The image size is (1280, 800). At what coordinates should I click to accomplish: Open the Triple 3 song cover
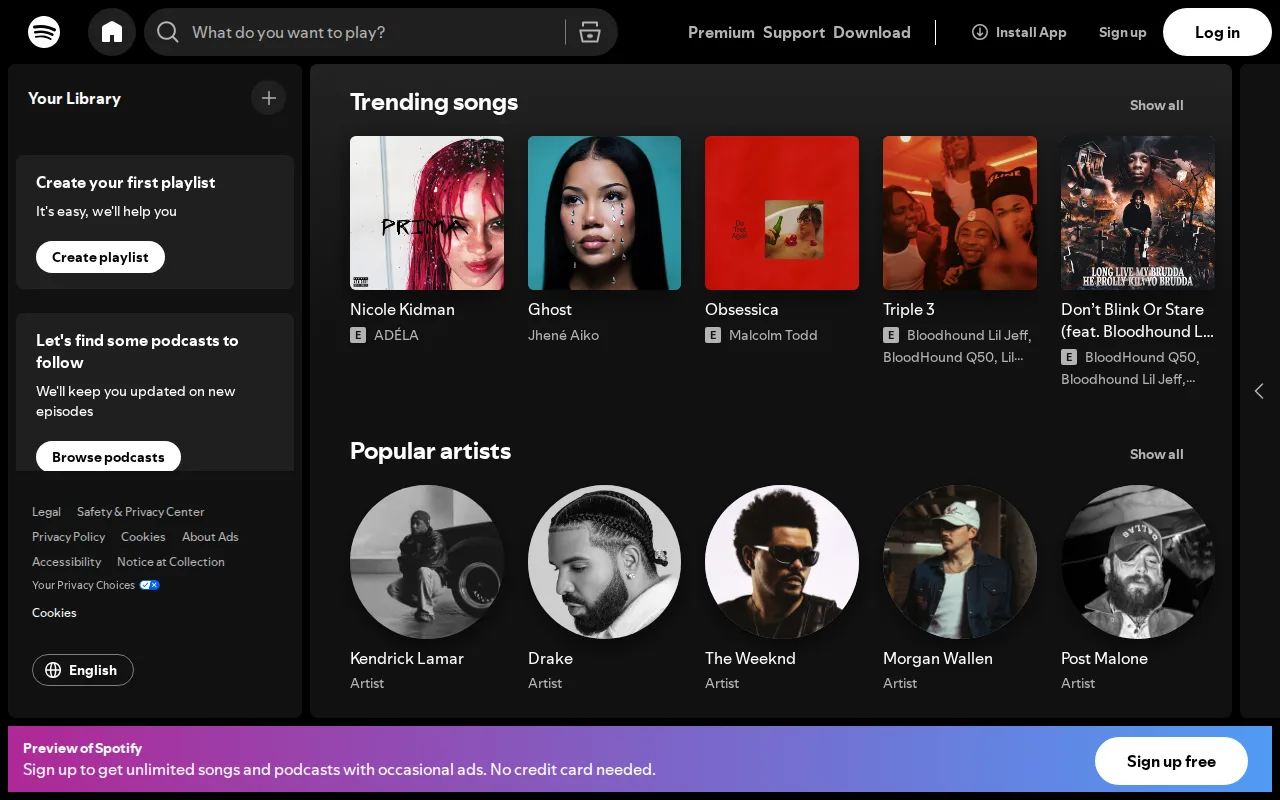pyautogui.click(x=960, y=213)
